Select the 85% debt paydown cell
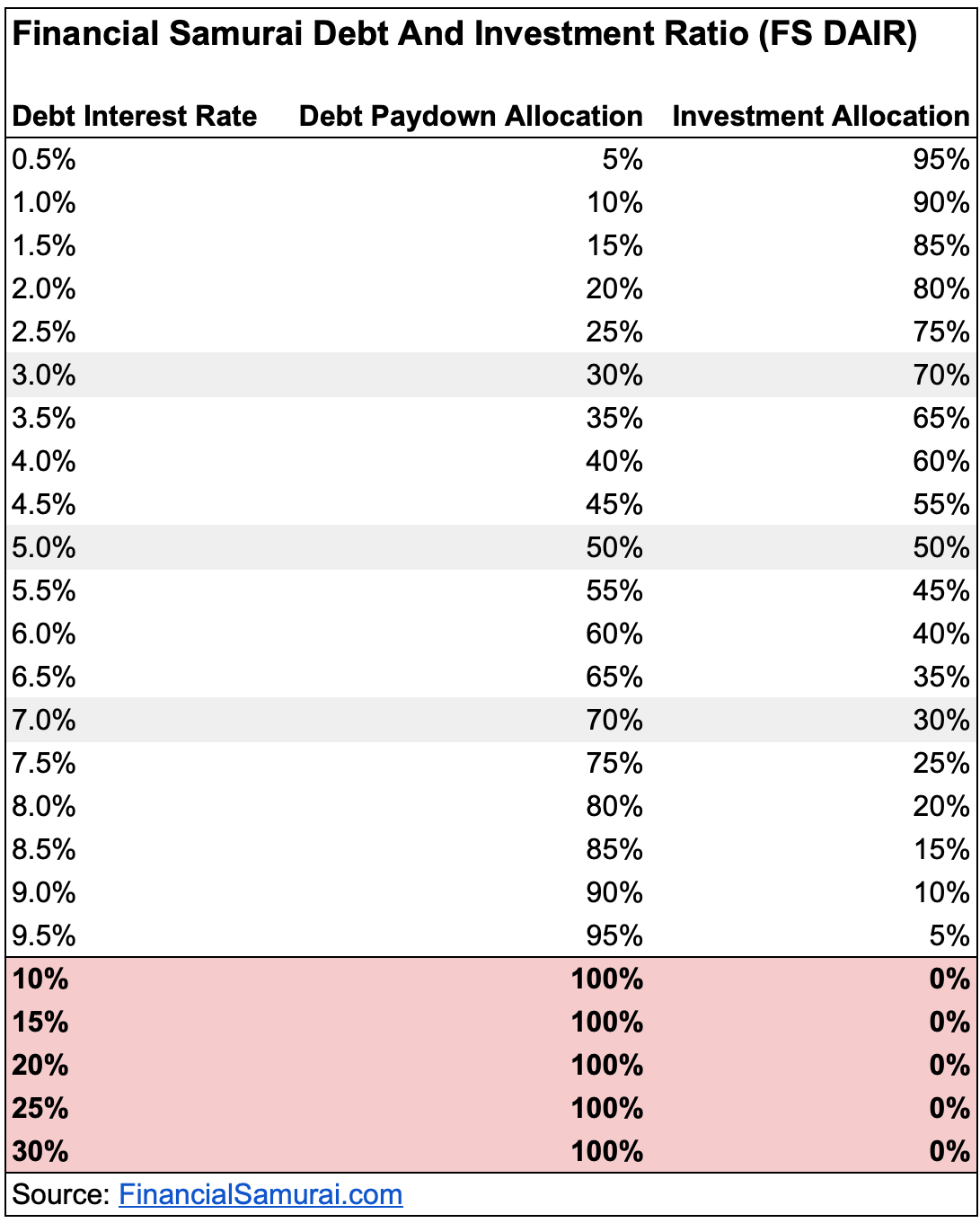The image size is (980, 1223). [x=614, y=849]
